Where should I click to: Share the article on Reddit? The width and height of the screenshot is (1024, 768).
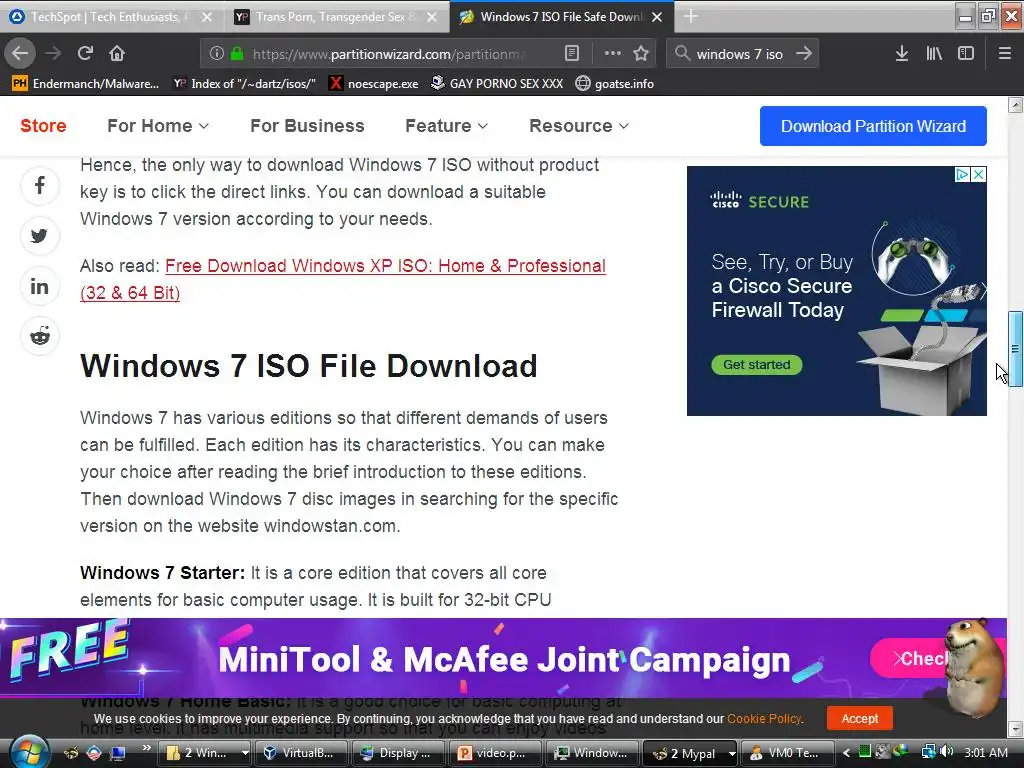point(40,336)
